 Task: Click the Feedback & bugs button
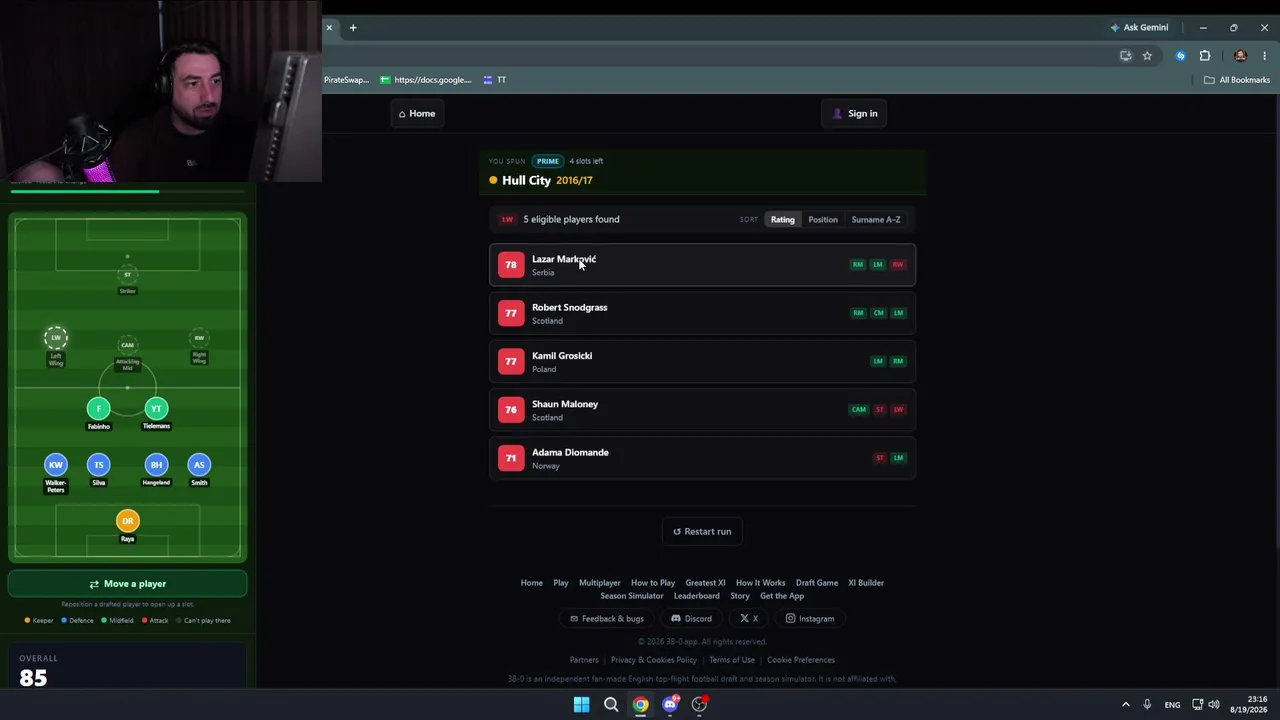pyautogui.click(x=606, y=619)
